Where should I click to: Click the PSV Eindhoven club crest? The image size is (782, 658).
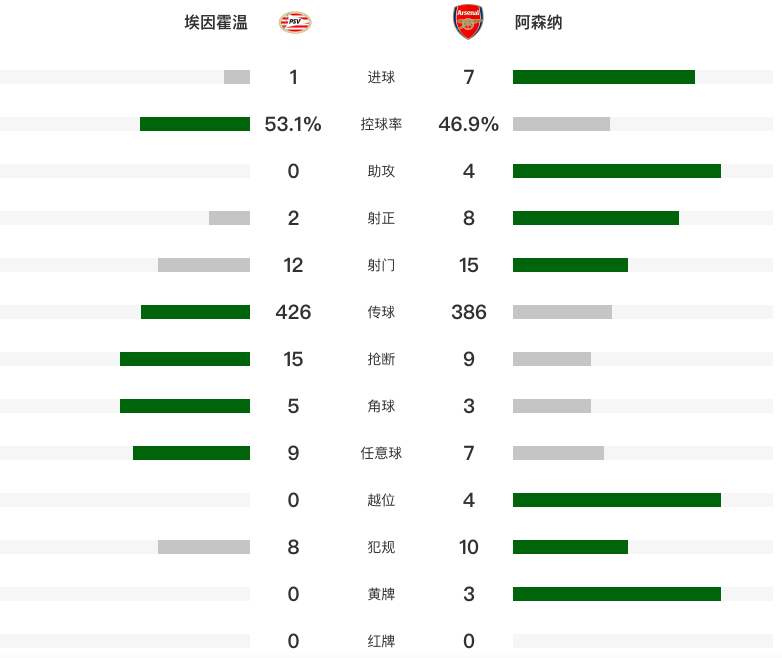[x=295, y=22]
